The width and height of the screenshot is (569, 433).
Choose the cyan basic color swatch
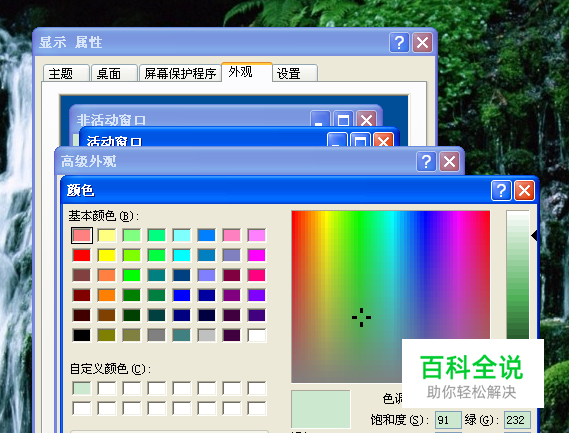tap(181, 255)
